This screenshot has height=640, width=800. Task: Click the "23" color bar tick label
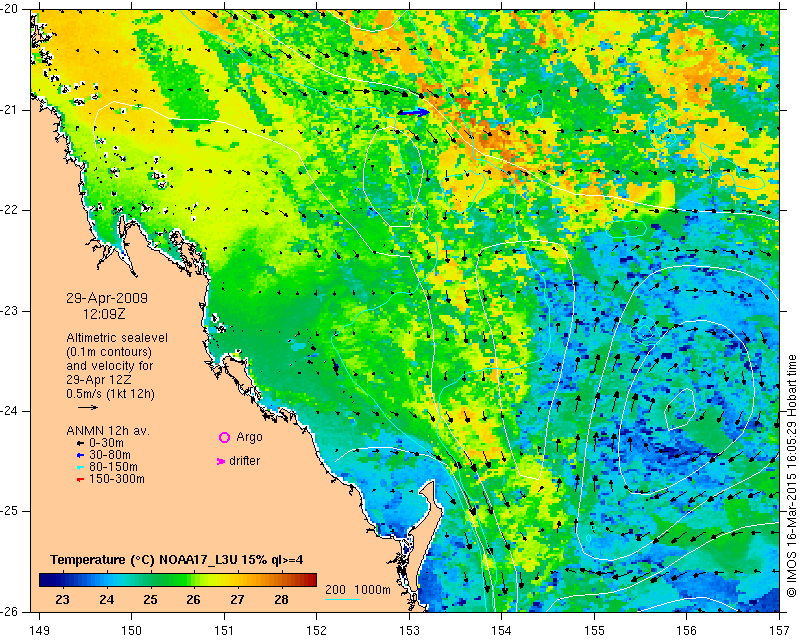pos(62,600)
